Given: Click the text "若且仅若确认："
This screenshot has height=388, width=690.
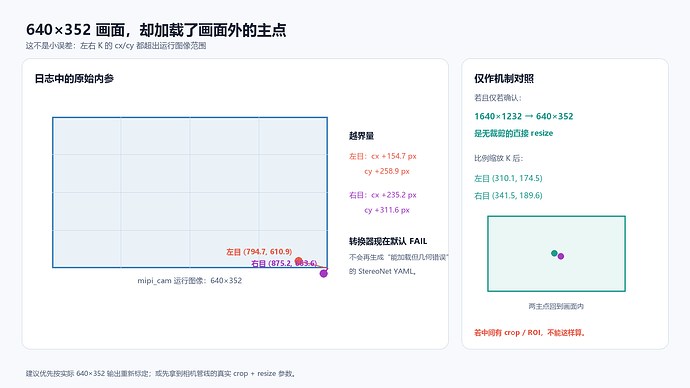Looking at the screenshot, I should pos(498,98).
